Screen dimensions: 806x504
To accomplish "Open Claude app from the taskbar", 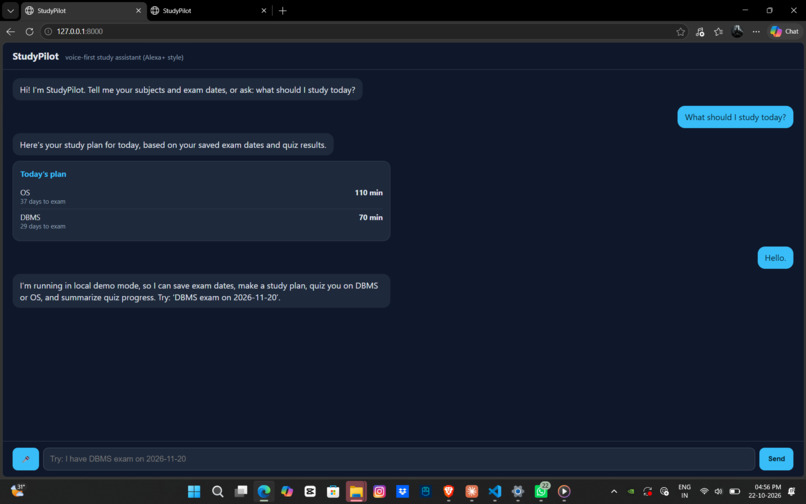I will [x=471, y=492].
